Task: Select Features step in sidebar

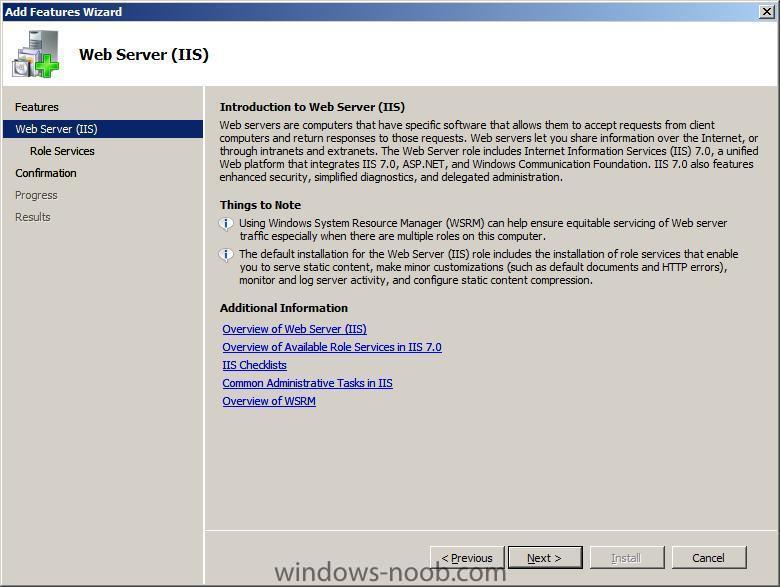Action: [x=37, y=107]
